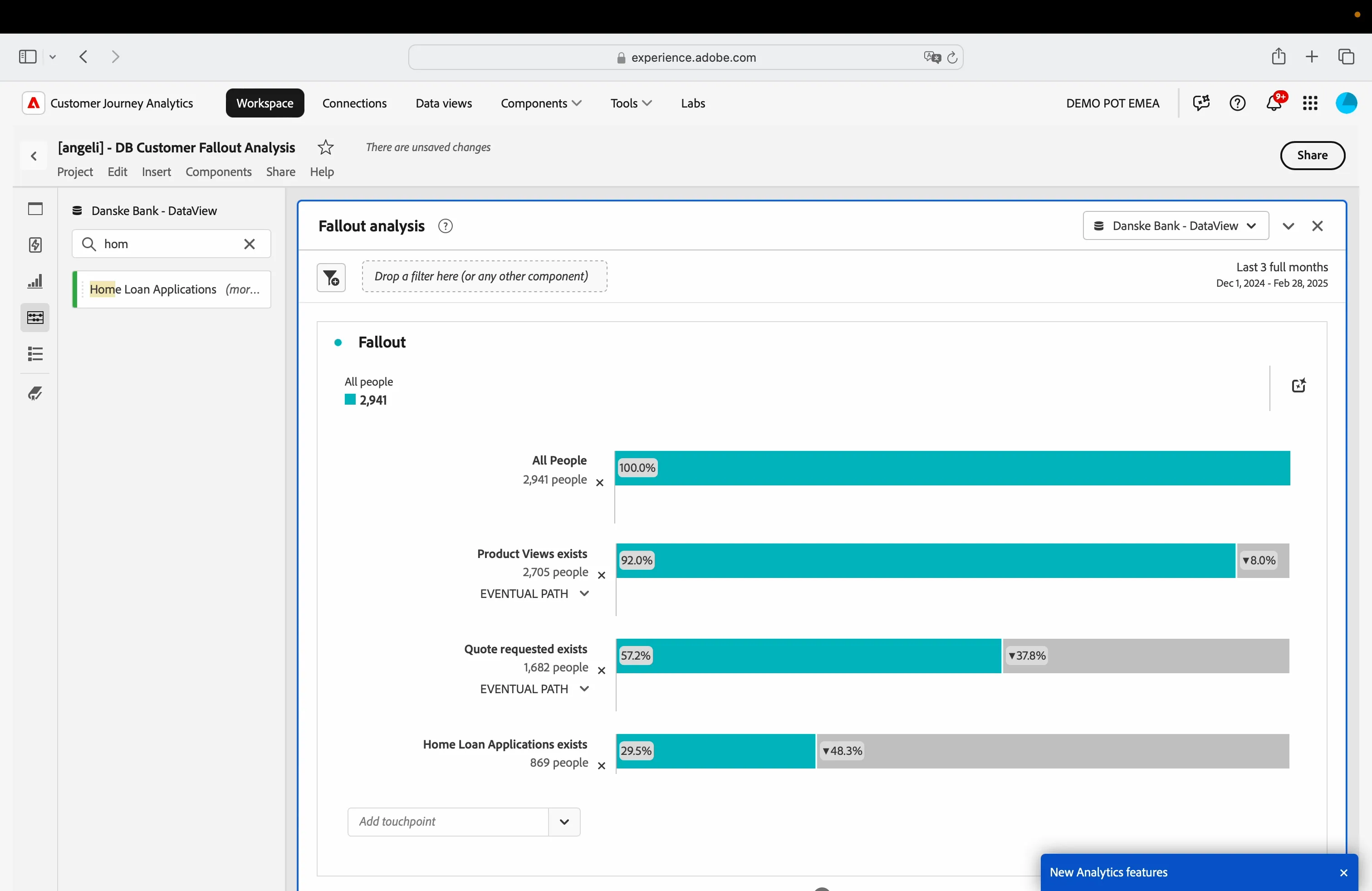This screenshot has height=891, width=1372.
Task: Switch to the Connections tab
Action: click(354, 103)
